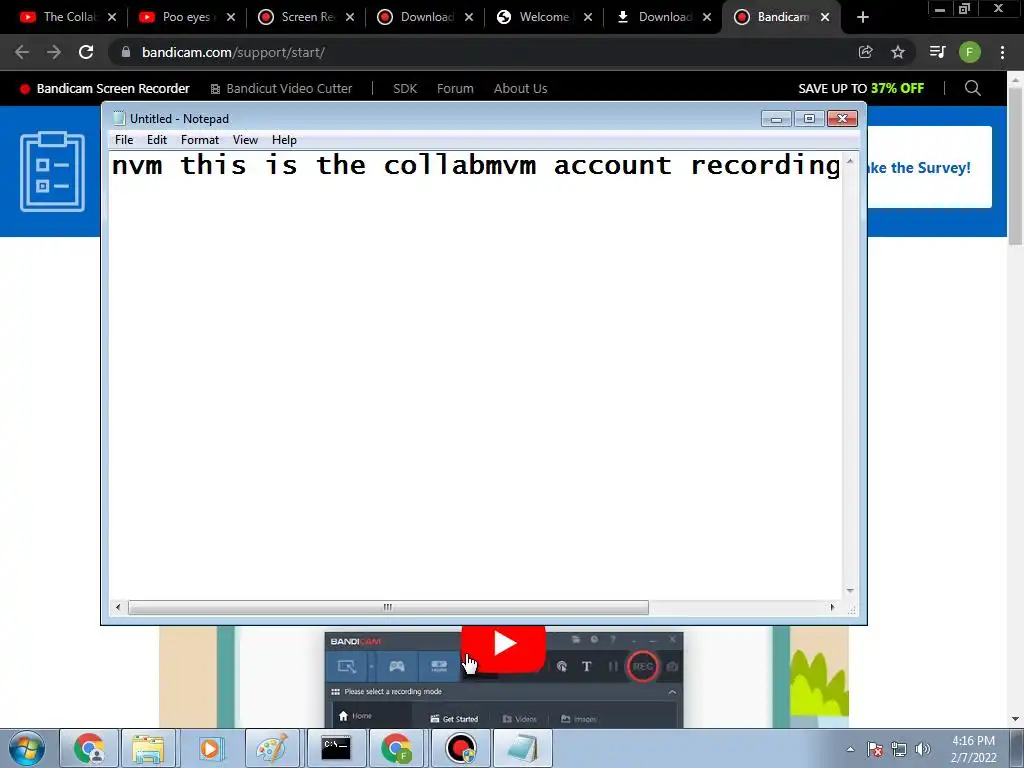
Task: Close the 'Welcome' tab
Action: point(588,17)
